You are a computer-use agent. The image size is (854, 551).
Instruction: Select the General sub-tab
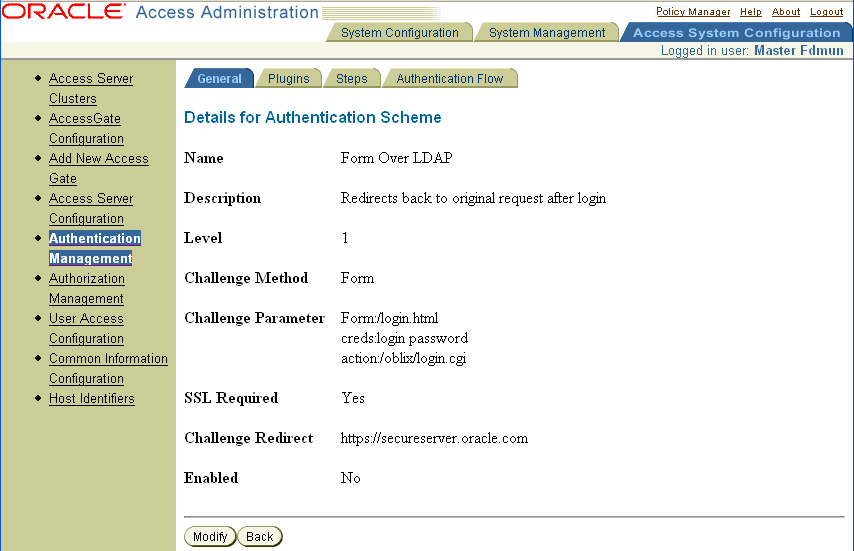point(219,78)
